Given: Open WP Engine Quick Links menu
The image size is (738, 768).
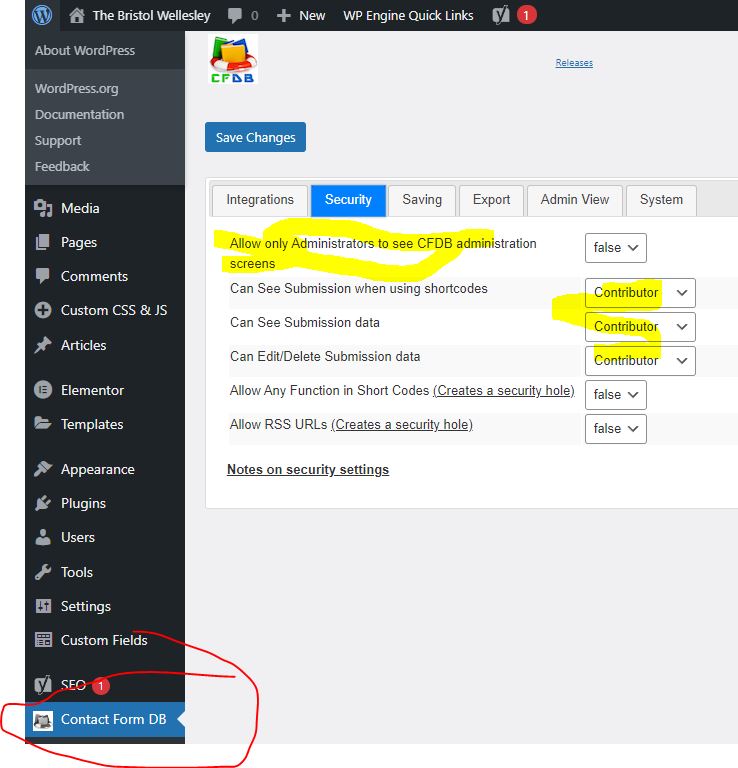Looking at the screenshot, I should [x=408, y=16].
